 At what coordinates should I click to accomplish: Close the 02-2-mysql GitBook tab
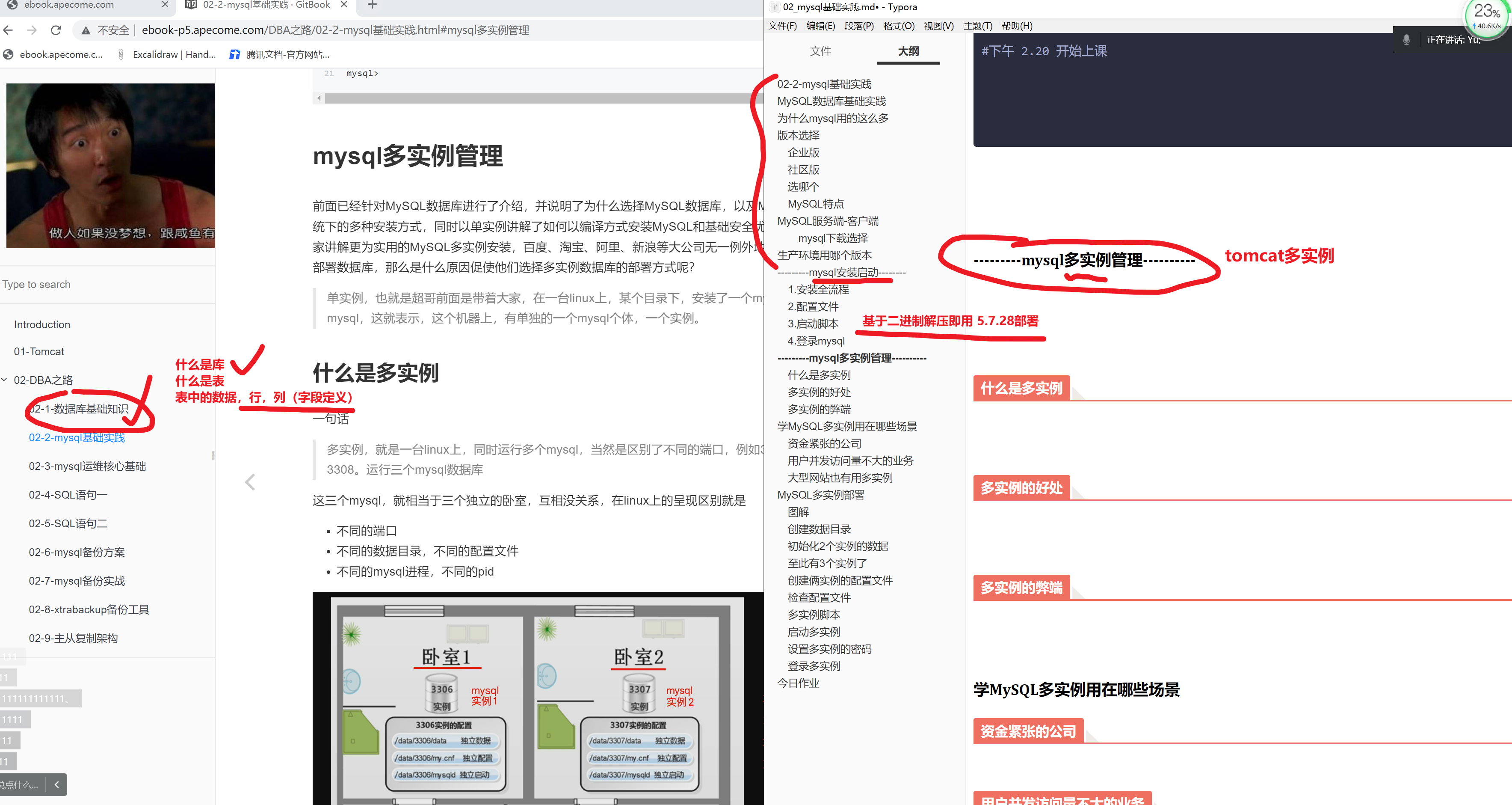(x=344, y=5)
